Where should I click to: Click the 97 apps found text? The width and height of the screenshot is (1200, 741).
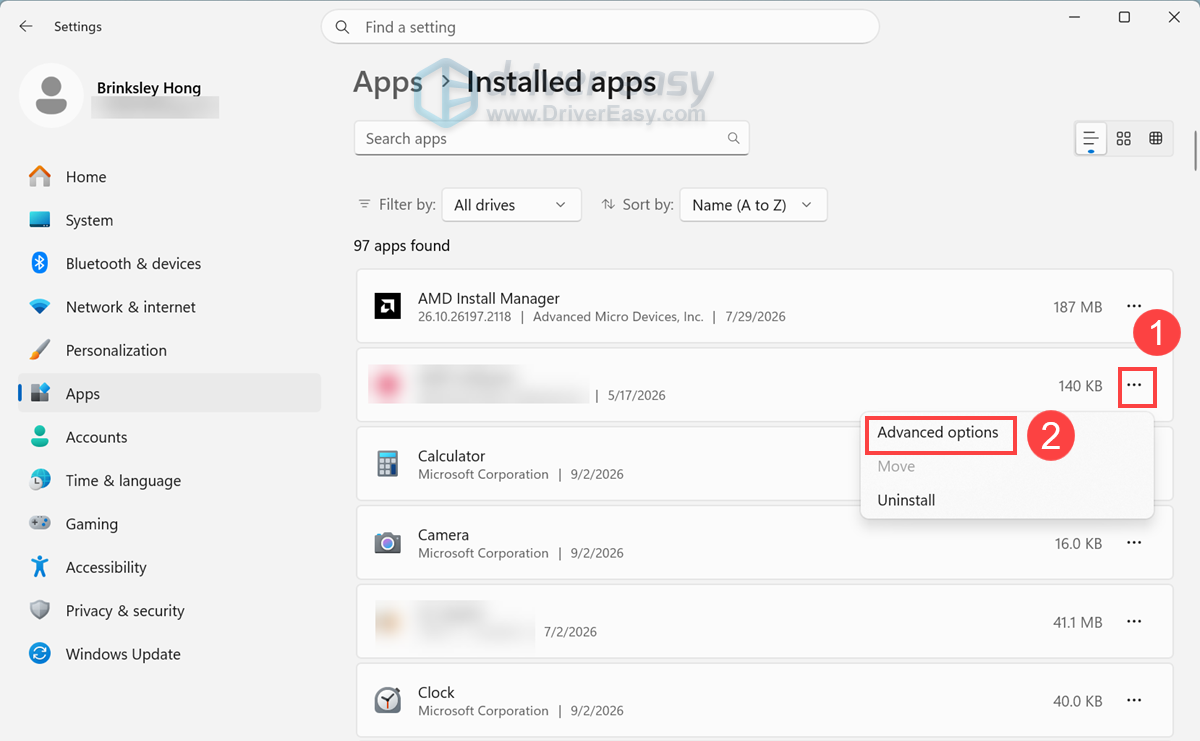(x=402, y=245)
